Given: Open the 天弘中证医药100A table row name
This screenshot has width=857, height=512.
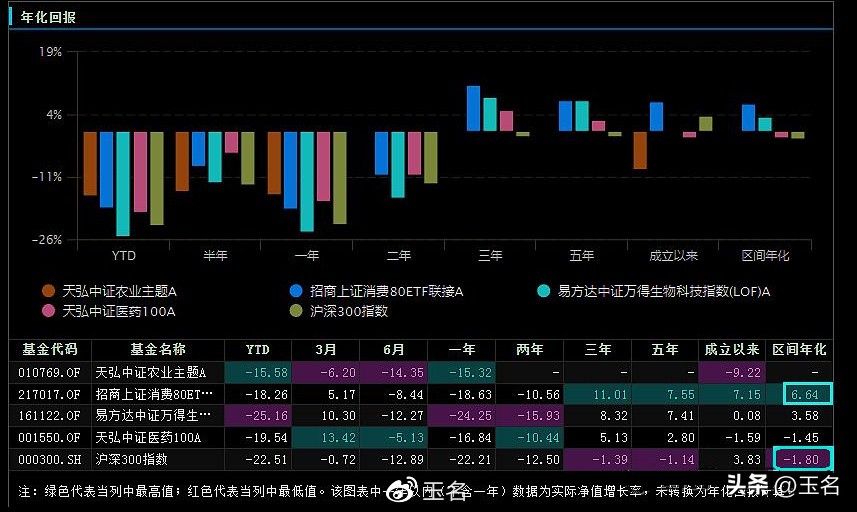Looking at the screenshot, I should coord(148,438).
